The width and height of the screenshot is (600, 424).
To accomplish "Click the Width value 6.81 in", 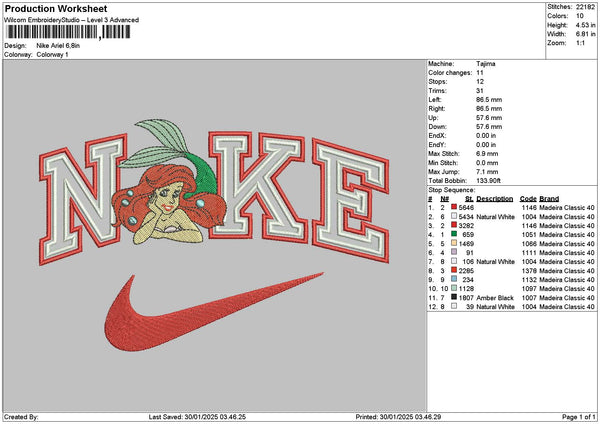I will click(585, 34).
